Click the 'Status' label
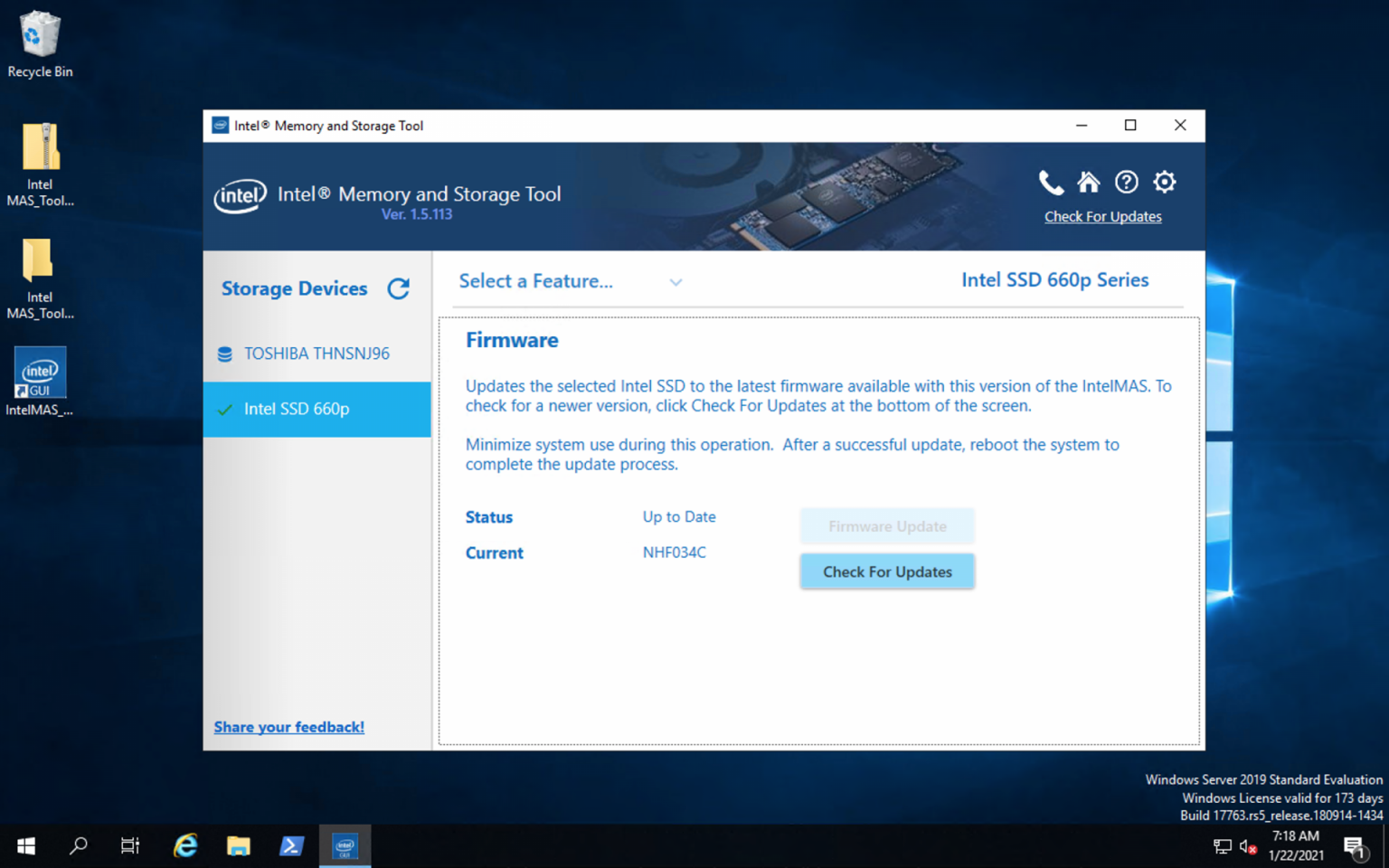 tap(489, 517)
